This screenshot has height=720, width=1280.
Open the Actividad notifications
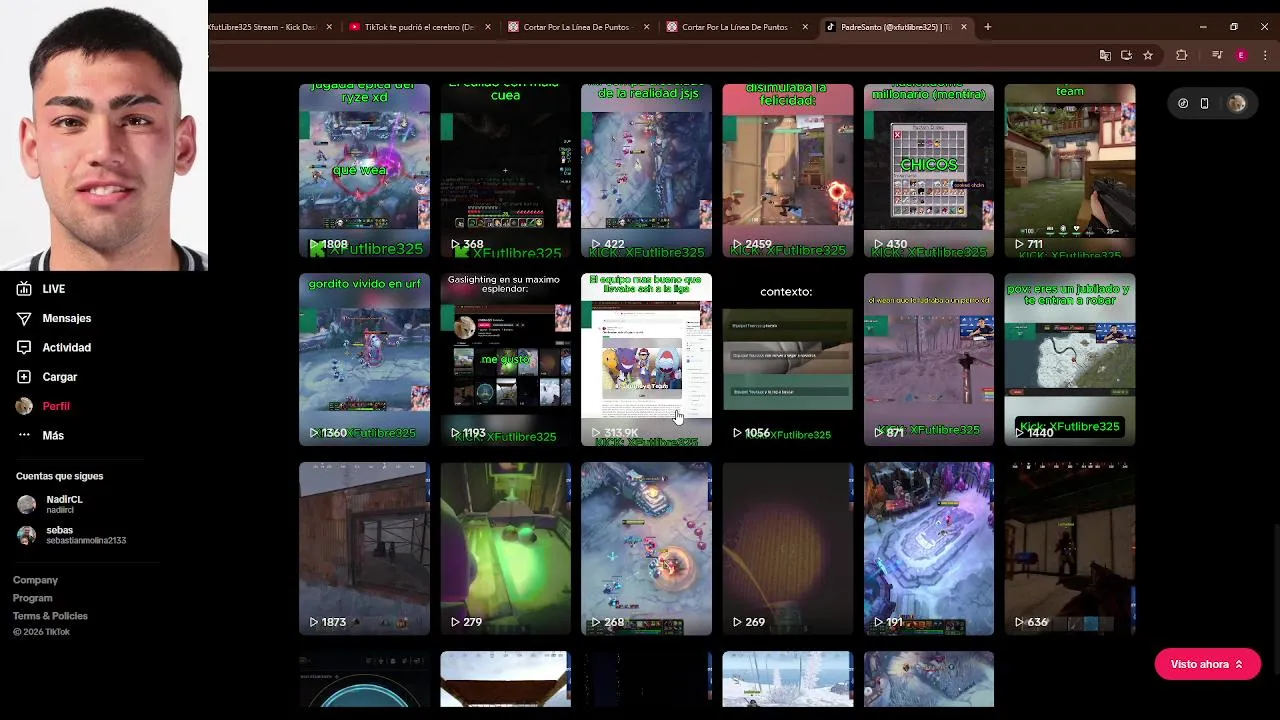click(53, 347)
